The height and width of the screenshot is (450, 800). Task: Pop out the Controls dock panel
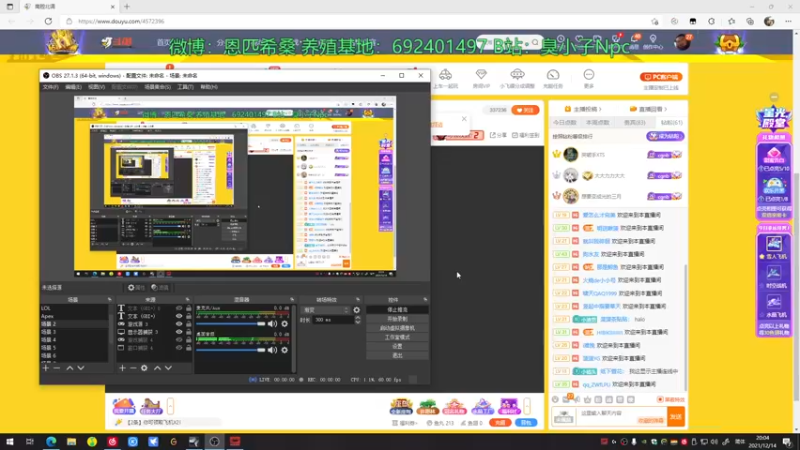425,299
